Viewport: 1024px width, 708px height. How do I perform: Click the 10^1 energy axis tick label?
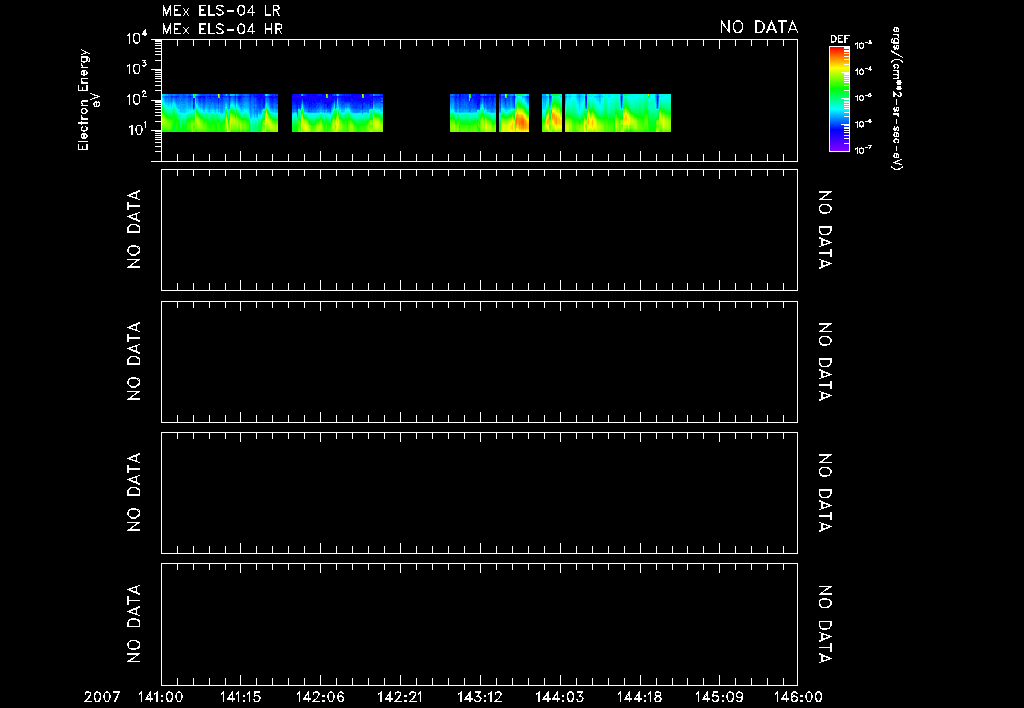[137, 129]
